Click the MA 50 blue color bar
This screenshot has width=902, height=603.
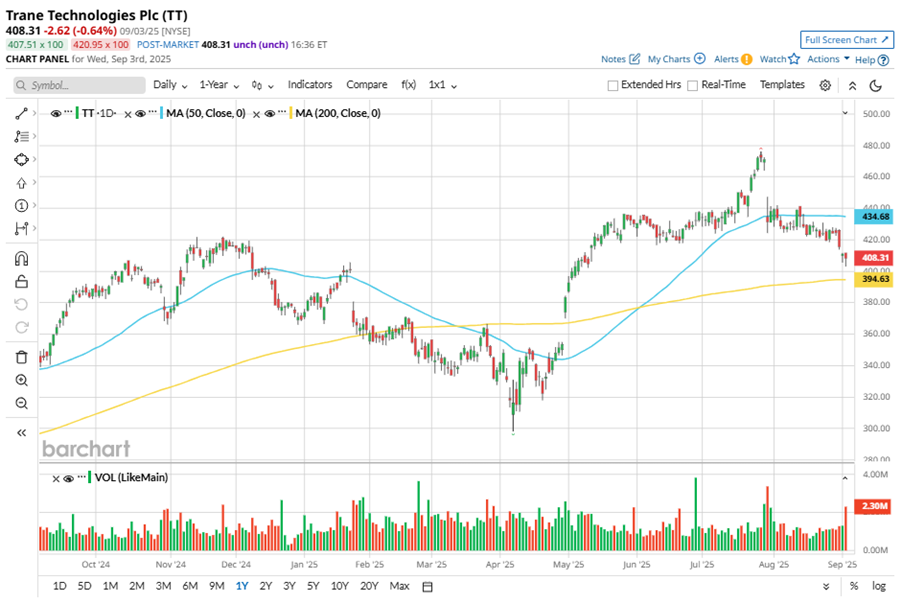pos(162,113)
